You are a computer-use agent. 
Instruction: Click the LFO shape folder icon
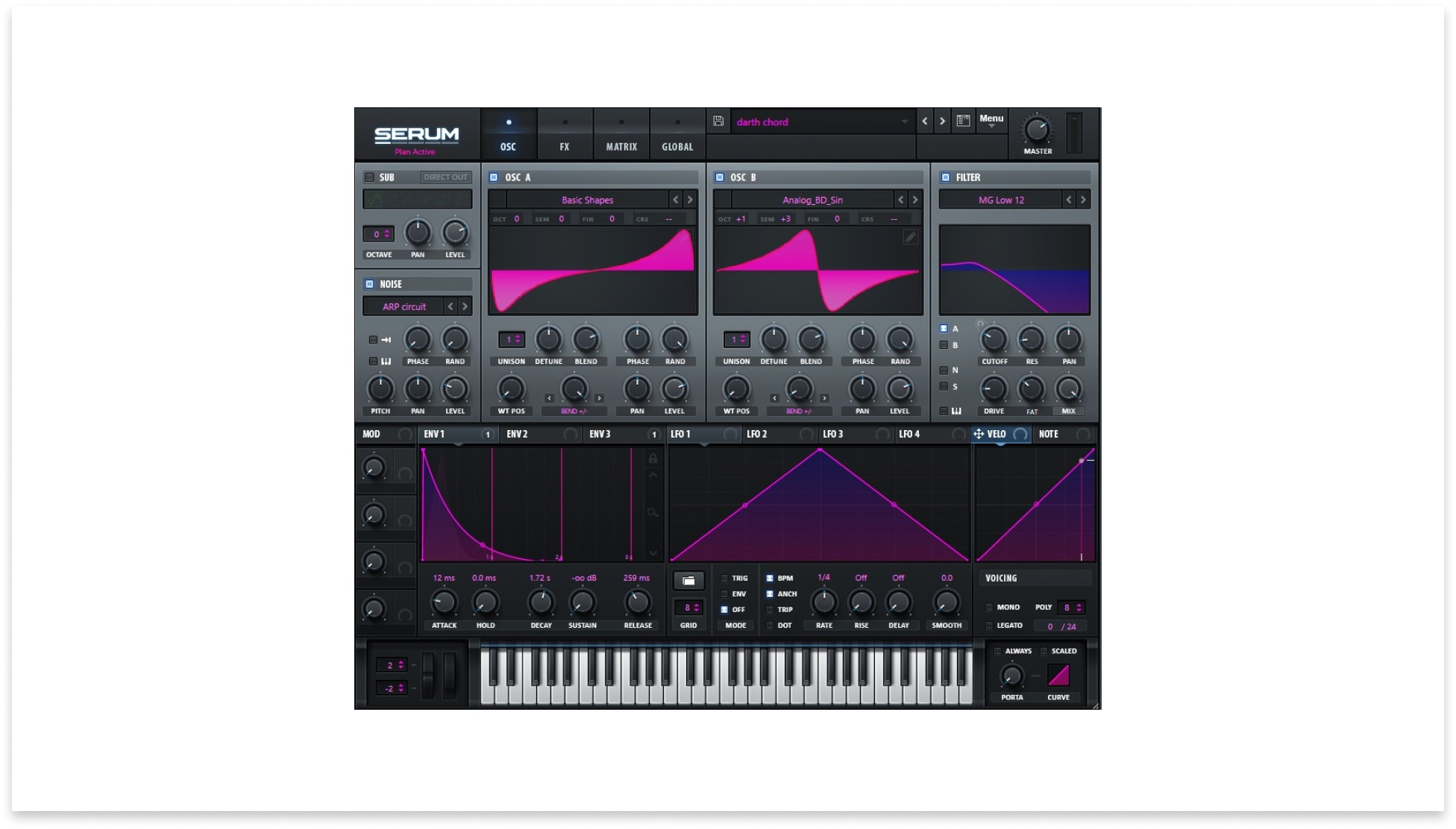coord(688,580)
